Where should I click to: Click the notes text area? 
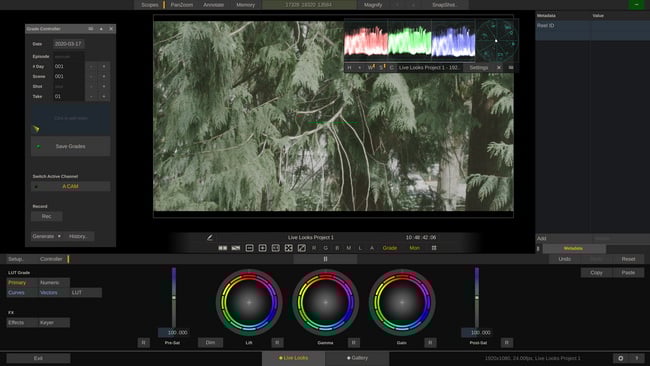coord(70,118)
